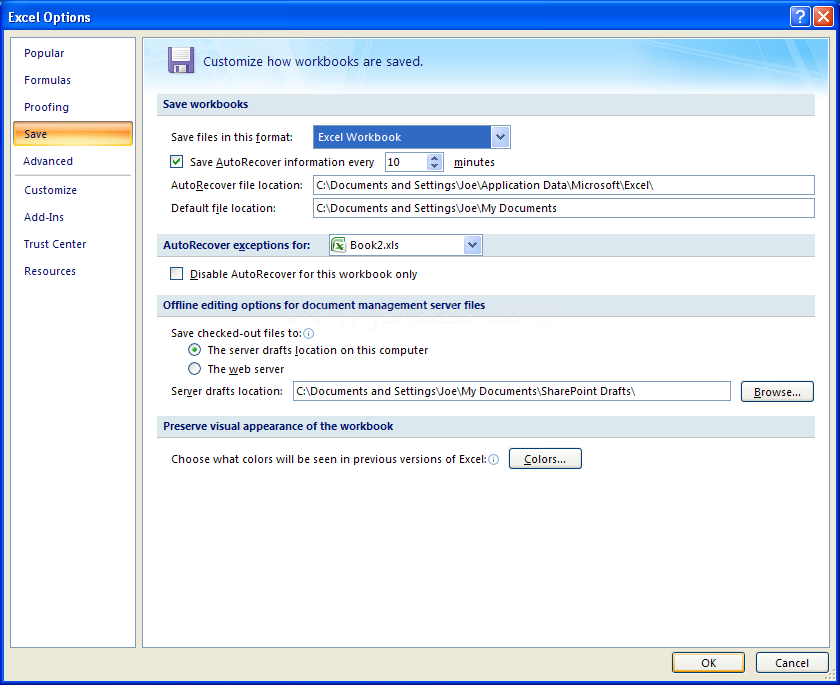Viewport: 840px width, 685px height.
Task: Click the AutoRecover file location field
Action: [x=564, y=185]
